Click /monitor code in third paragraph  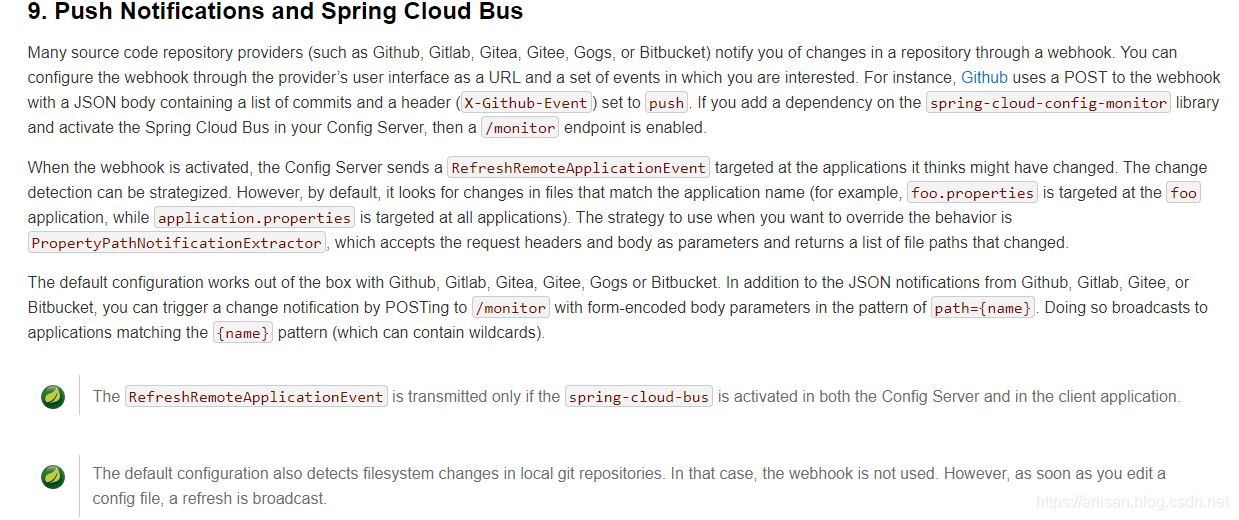pyautogui.click(x=510, y=308)
